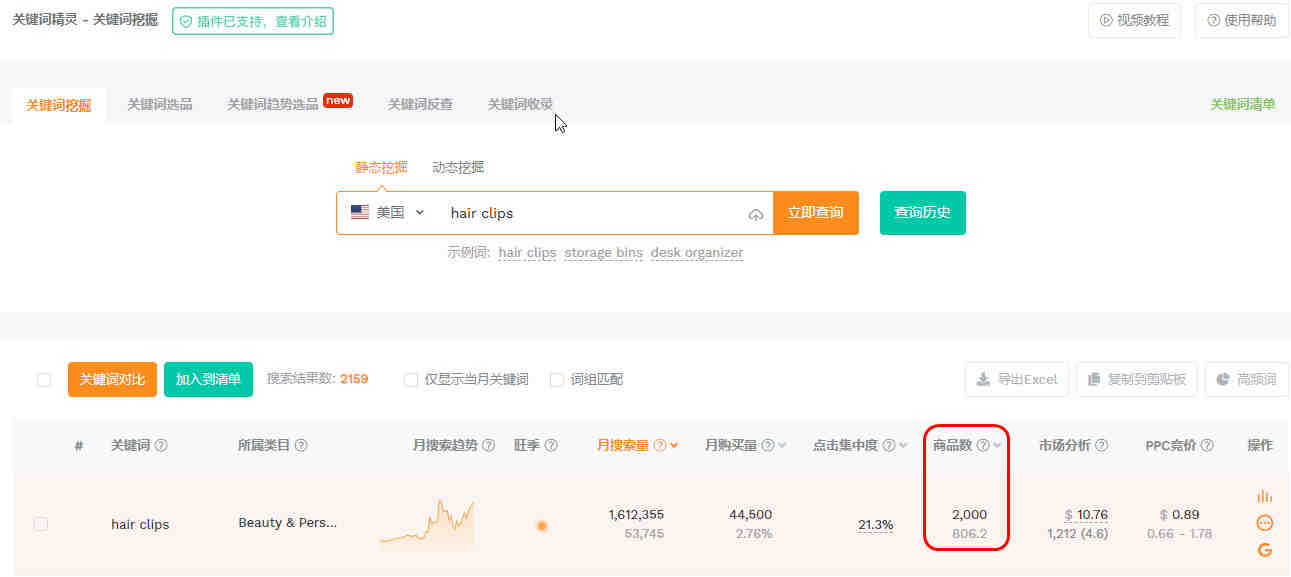Click help icon next to 关键词 header
Image resolution: width=1291 pixels, height=577 pixels.
161,446
